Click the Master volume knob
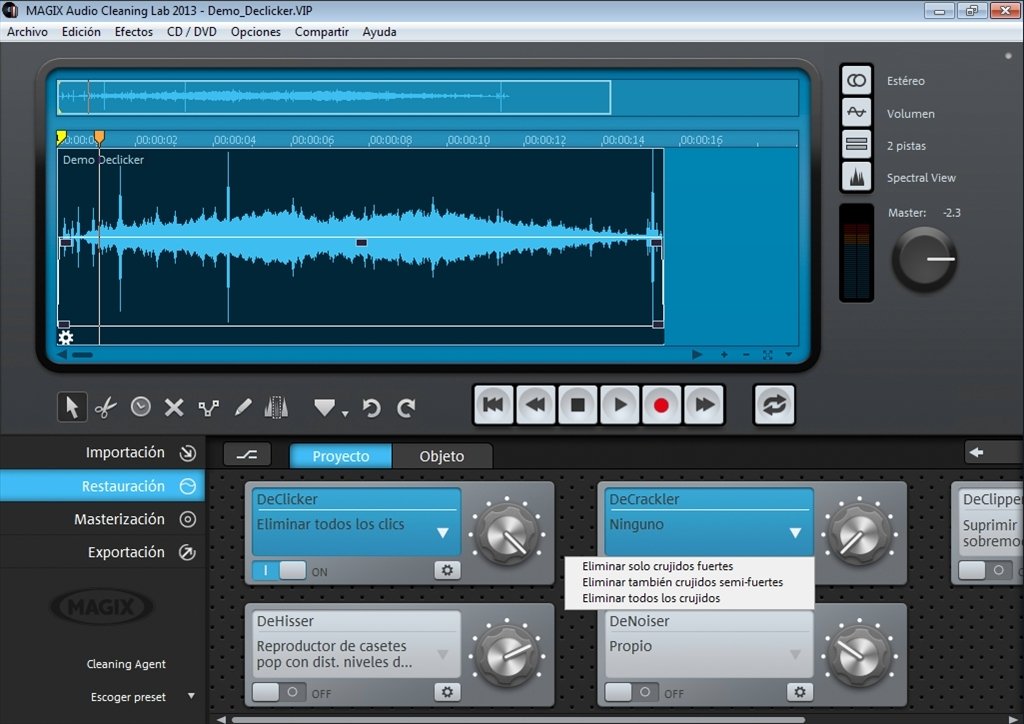 click(x=924, y=259)
